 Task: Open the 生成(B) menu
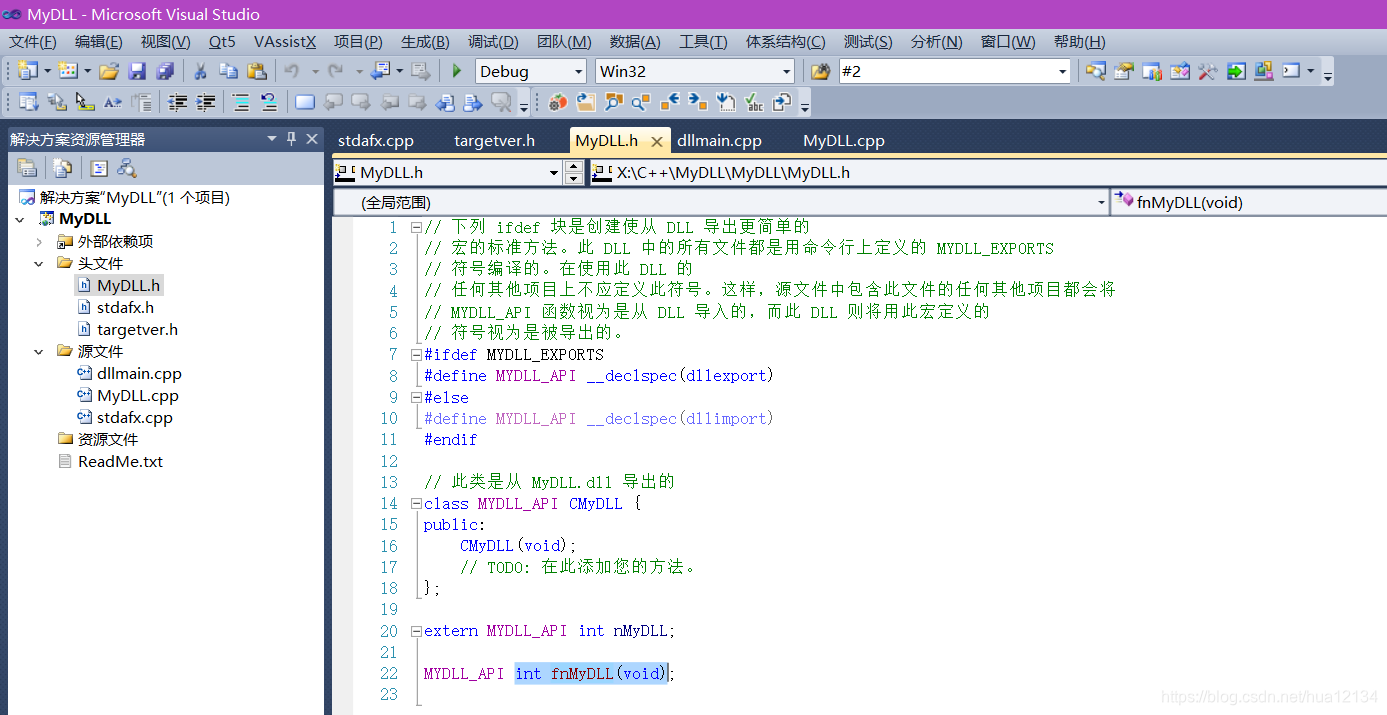[x=425, y=42]
